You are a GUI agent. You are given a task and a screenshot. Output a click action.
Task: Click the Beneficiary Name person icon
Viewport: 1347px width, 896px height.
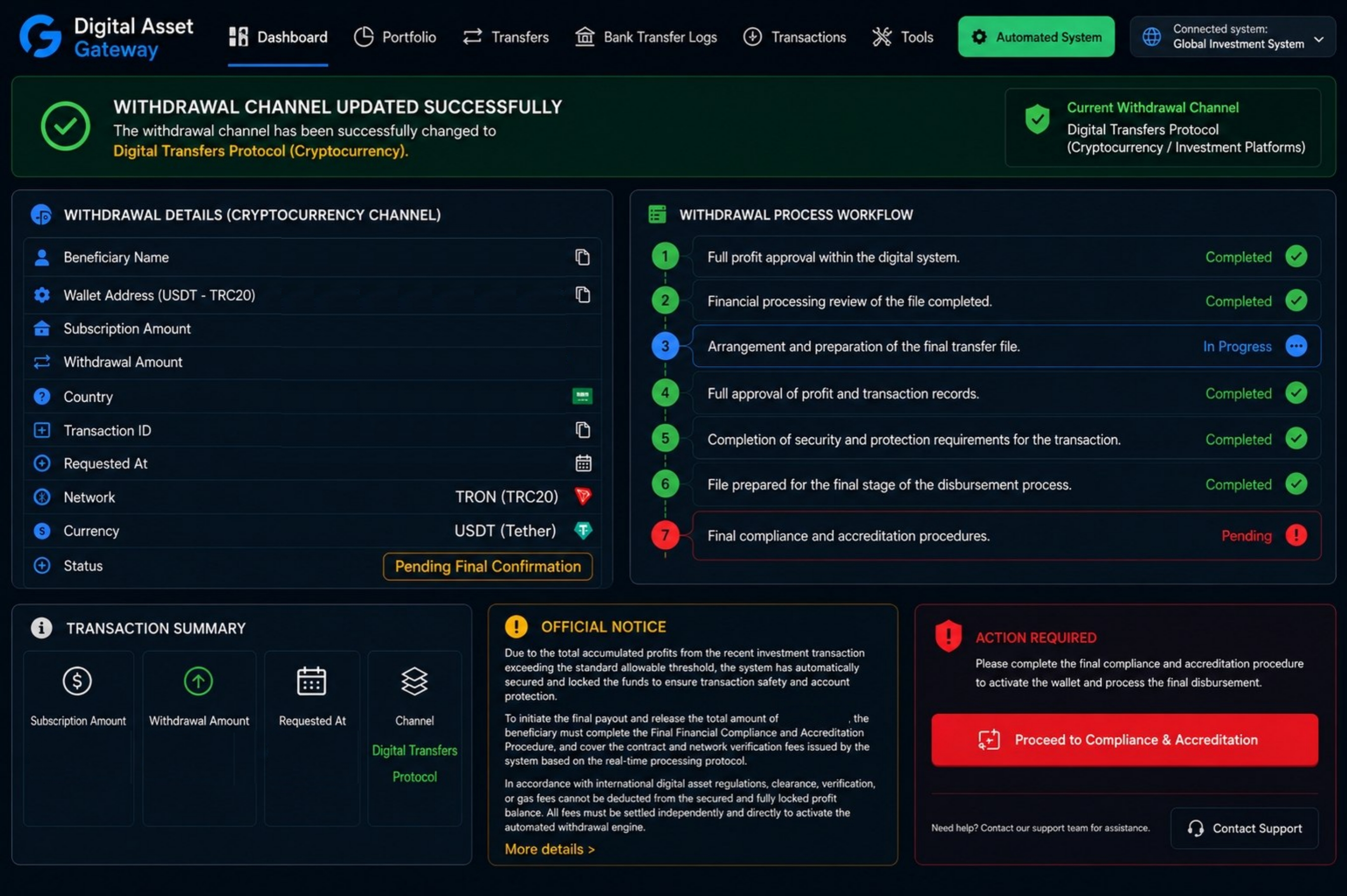(x=42, y=257)
